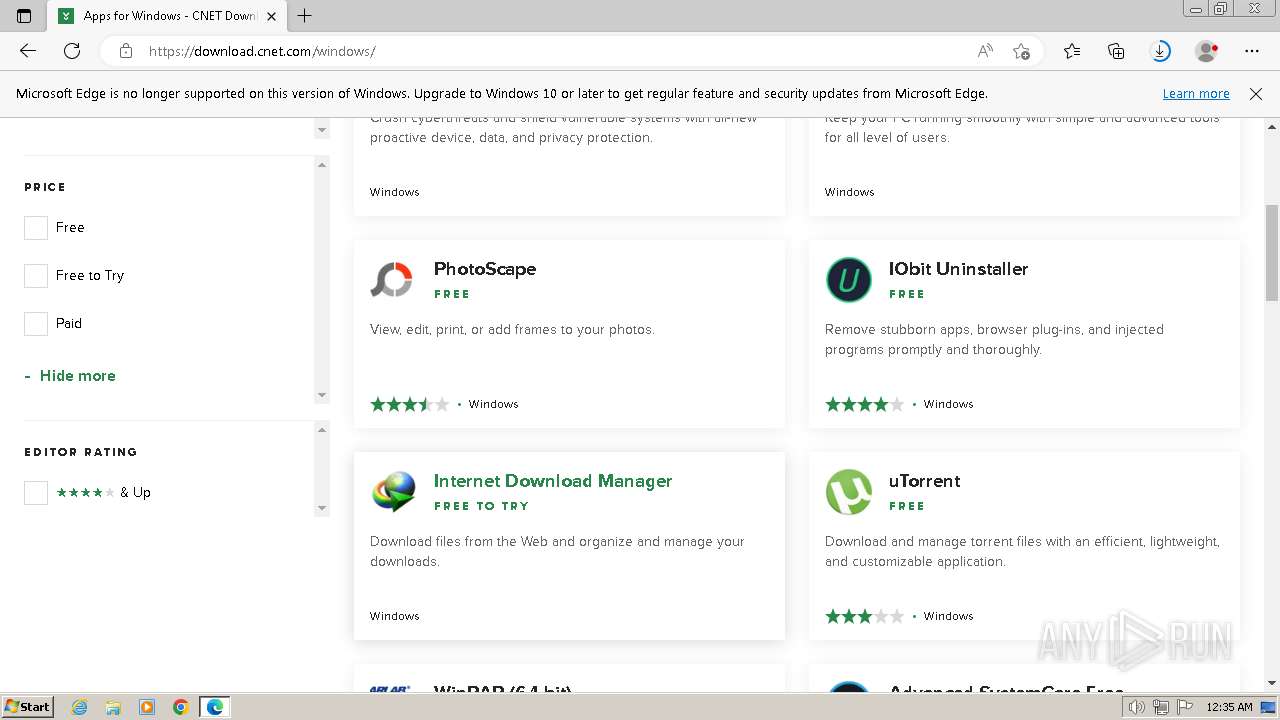Viewport: 1280px width, 720px height.
Task: Add this page to favorites star
Action: point(1021,51)
